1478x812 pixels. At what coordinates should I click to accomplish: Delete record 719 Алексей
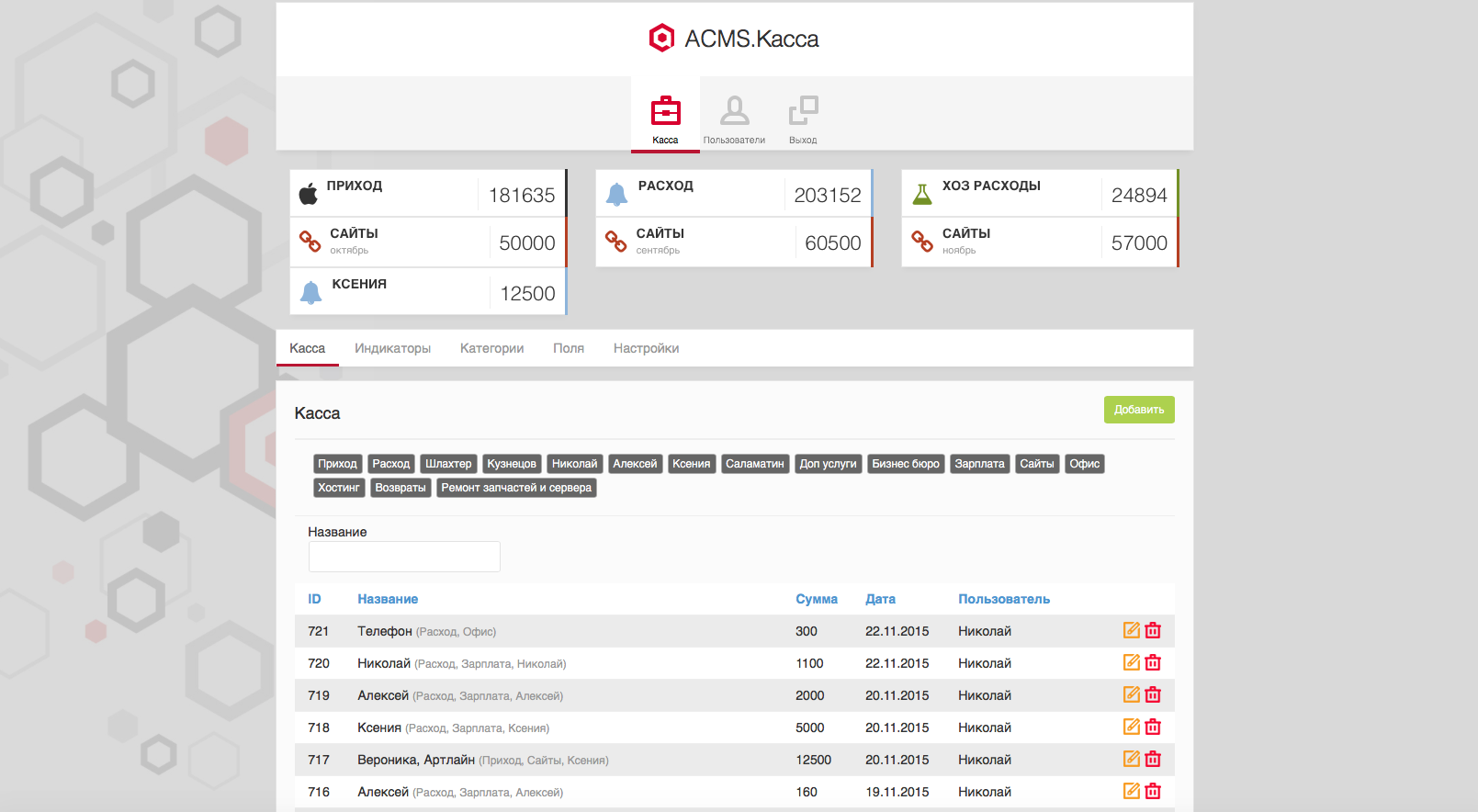(1153, 694)
